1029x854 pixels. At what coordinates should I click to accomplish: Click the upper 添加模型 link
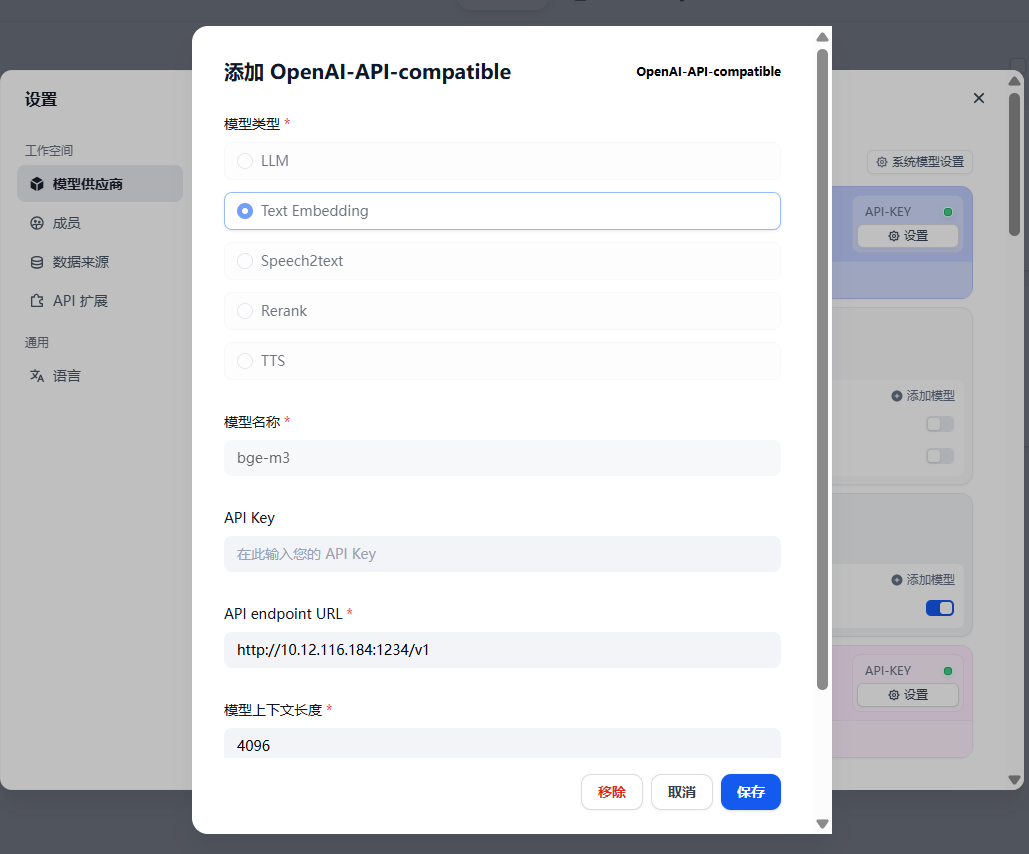tap(923, 396)
